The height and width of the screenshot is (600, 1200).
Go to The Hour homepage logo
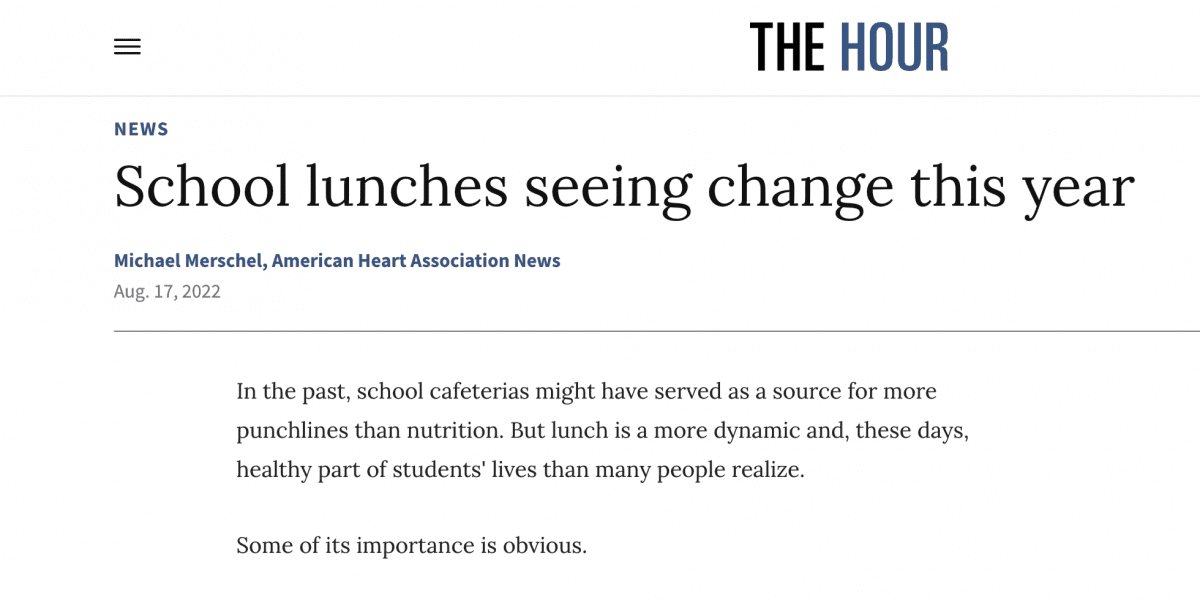[849, 47]
